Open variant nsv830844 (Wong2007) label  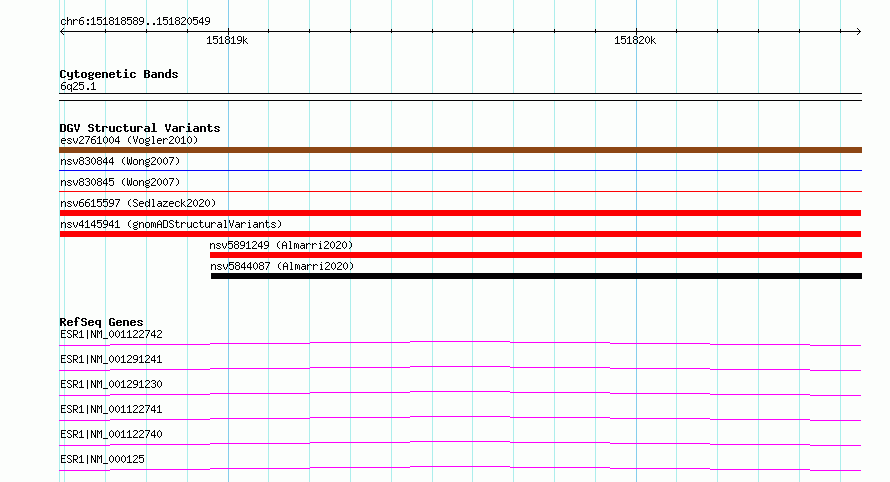tap(120, 161)
